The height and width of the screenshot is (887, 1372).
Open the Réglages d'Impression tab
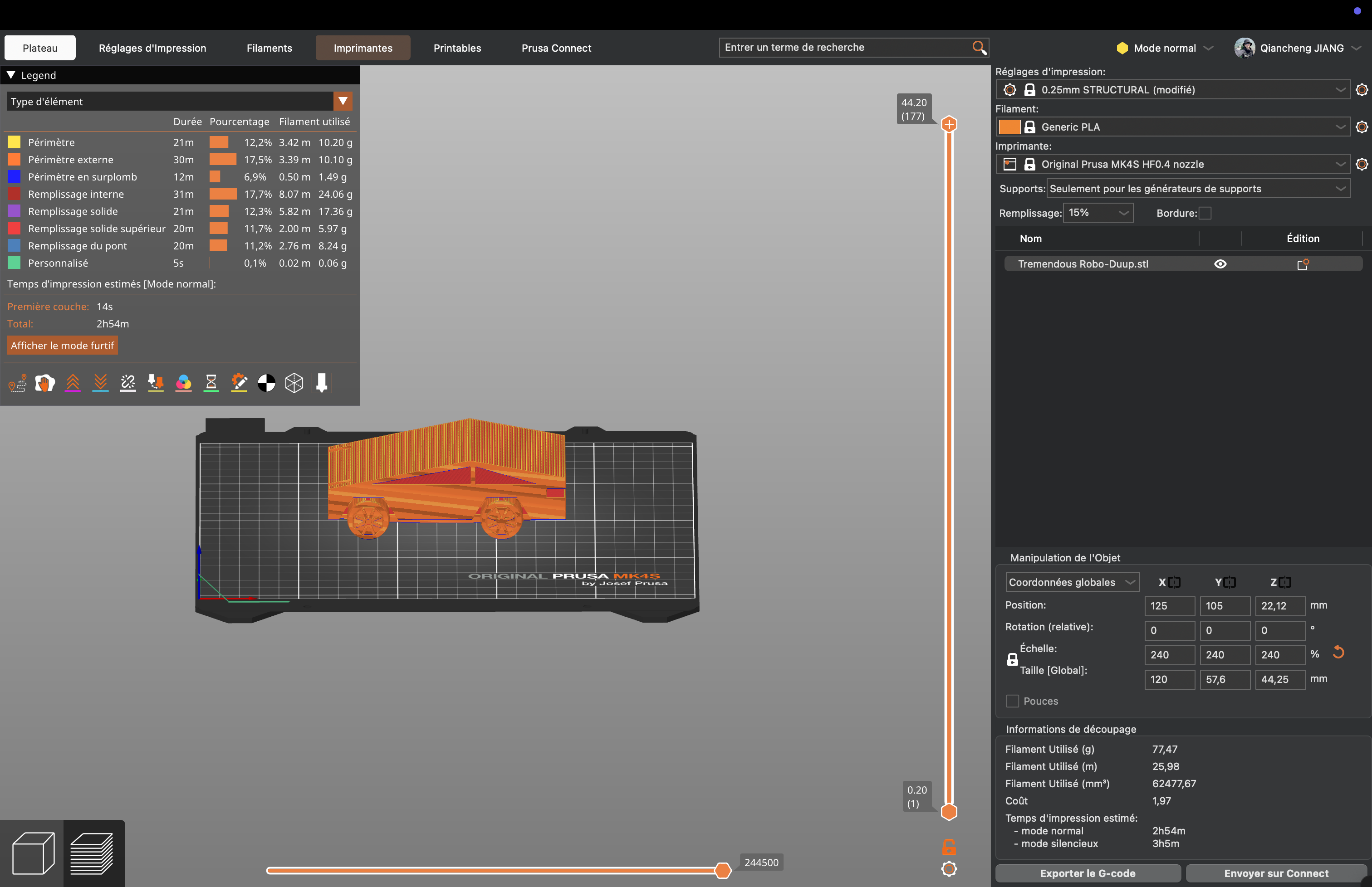click(152, 48)
